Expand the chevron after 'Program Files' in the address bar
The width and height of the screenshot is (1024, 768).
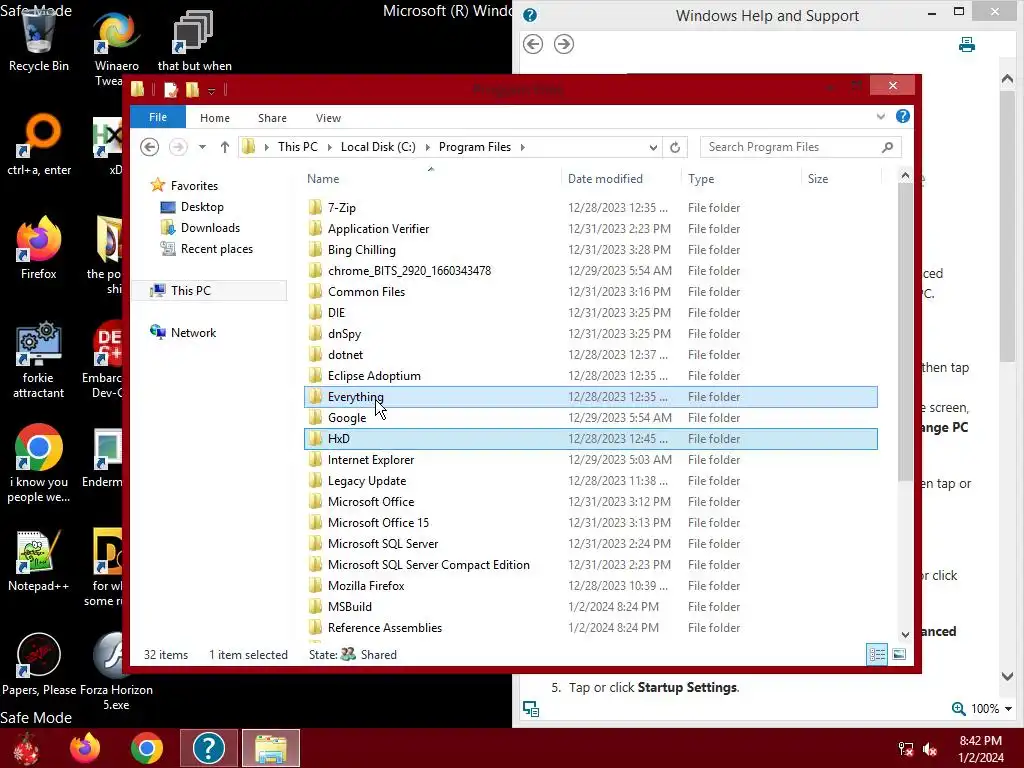[x=522, y=147]
